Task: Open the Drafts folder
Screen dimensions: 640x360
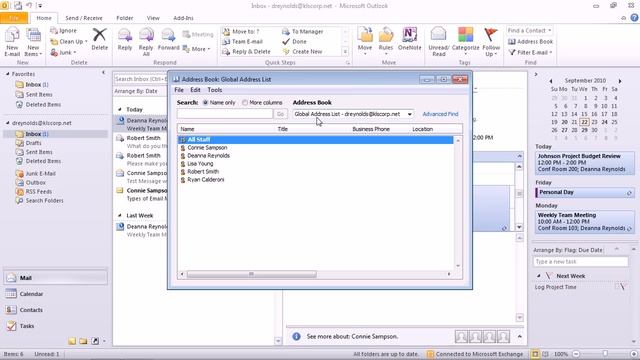Action: [33, 143]
